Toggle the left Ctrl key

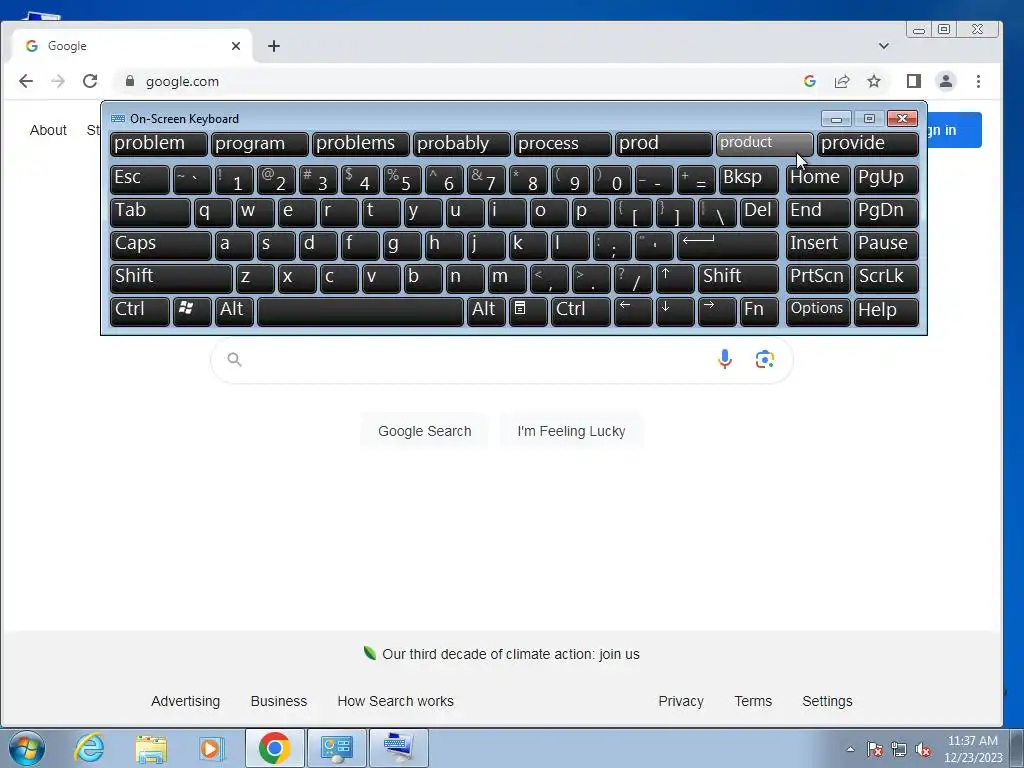pyautogui.click(x=140, y=311)
